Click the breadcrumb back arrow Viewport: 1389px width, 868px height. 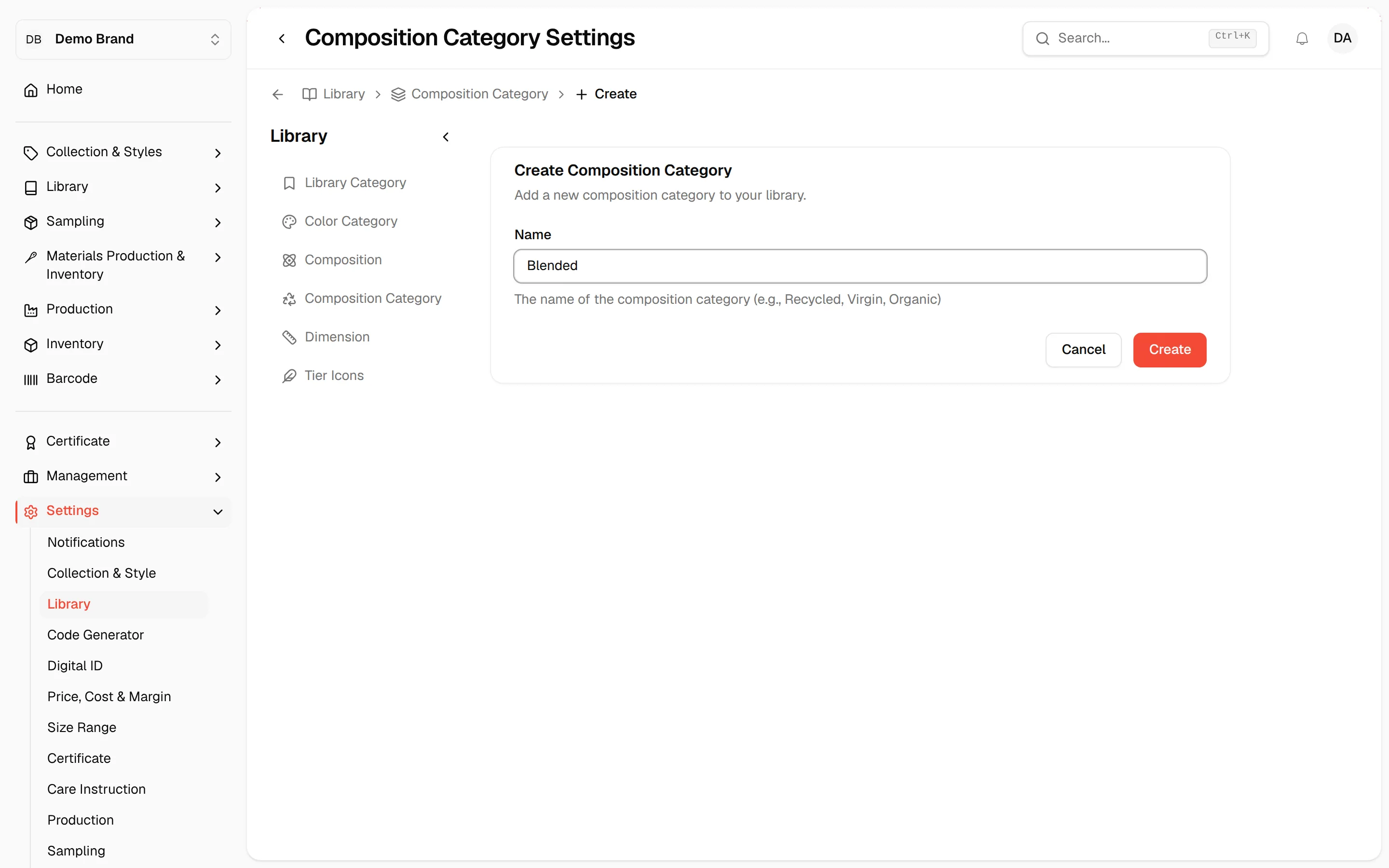tap(278, 94)
